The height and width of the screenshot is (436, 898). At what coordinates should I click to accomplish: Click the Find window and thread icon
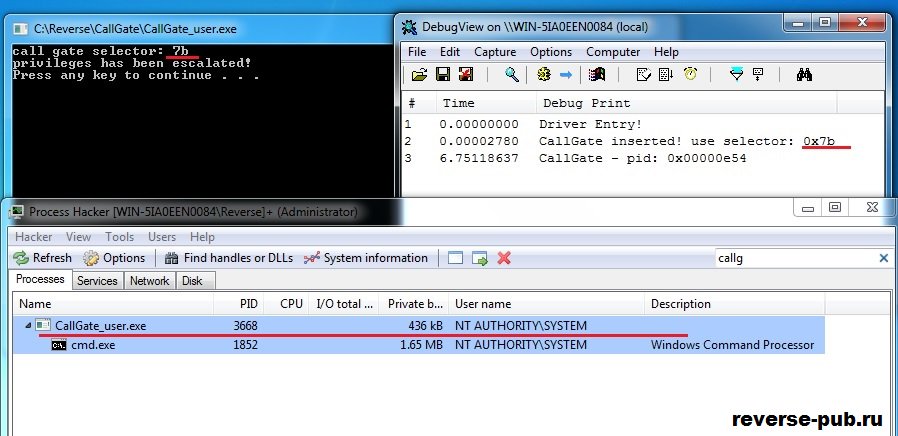(480, 258)
